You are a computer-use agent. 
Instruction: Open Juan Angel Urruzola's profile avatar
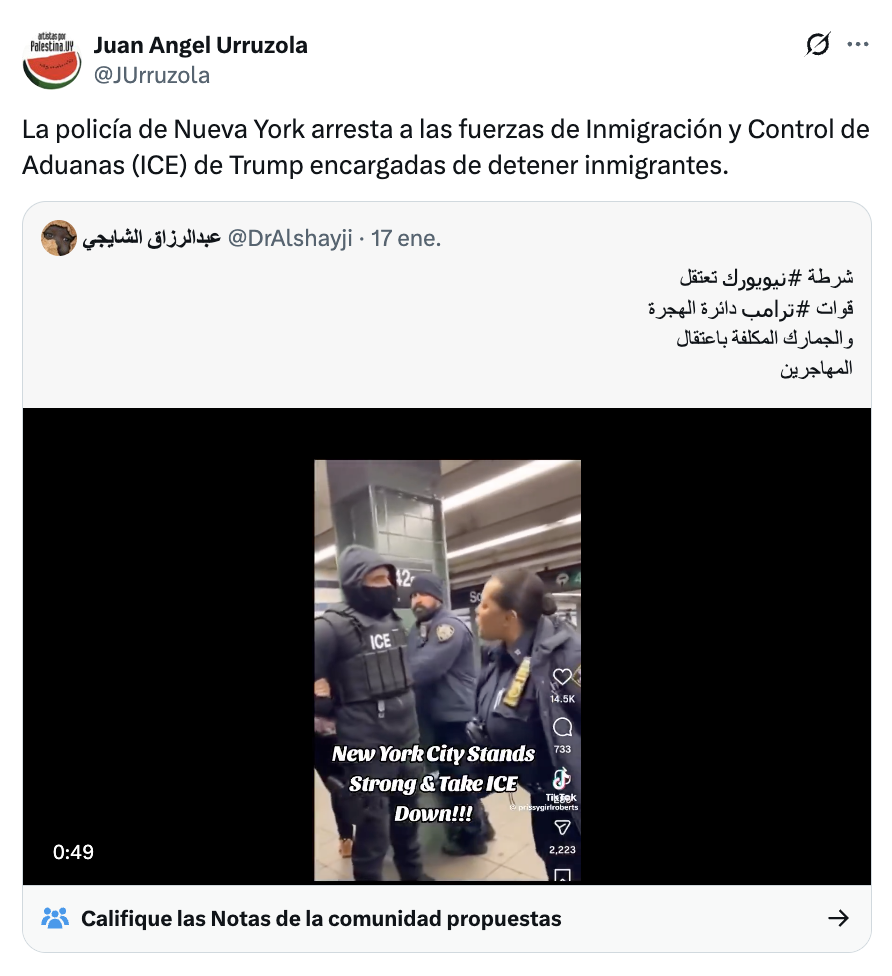52,60
